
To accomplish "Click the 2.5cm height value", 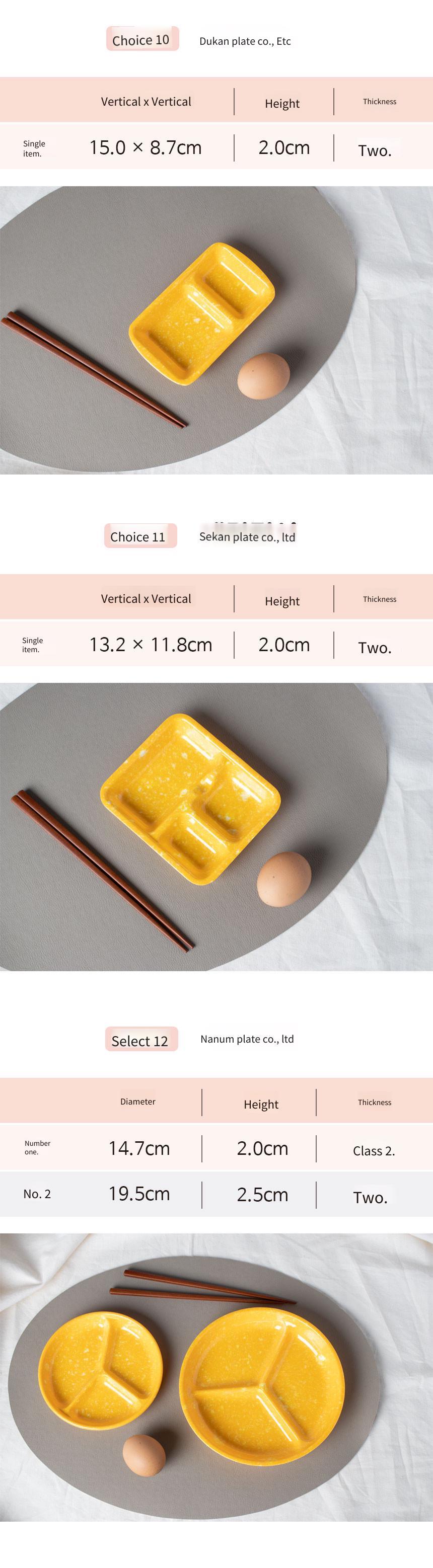I will 262,1195.
